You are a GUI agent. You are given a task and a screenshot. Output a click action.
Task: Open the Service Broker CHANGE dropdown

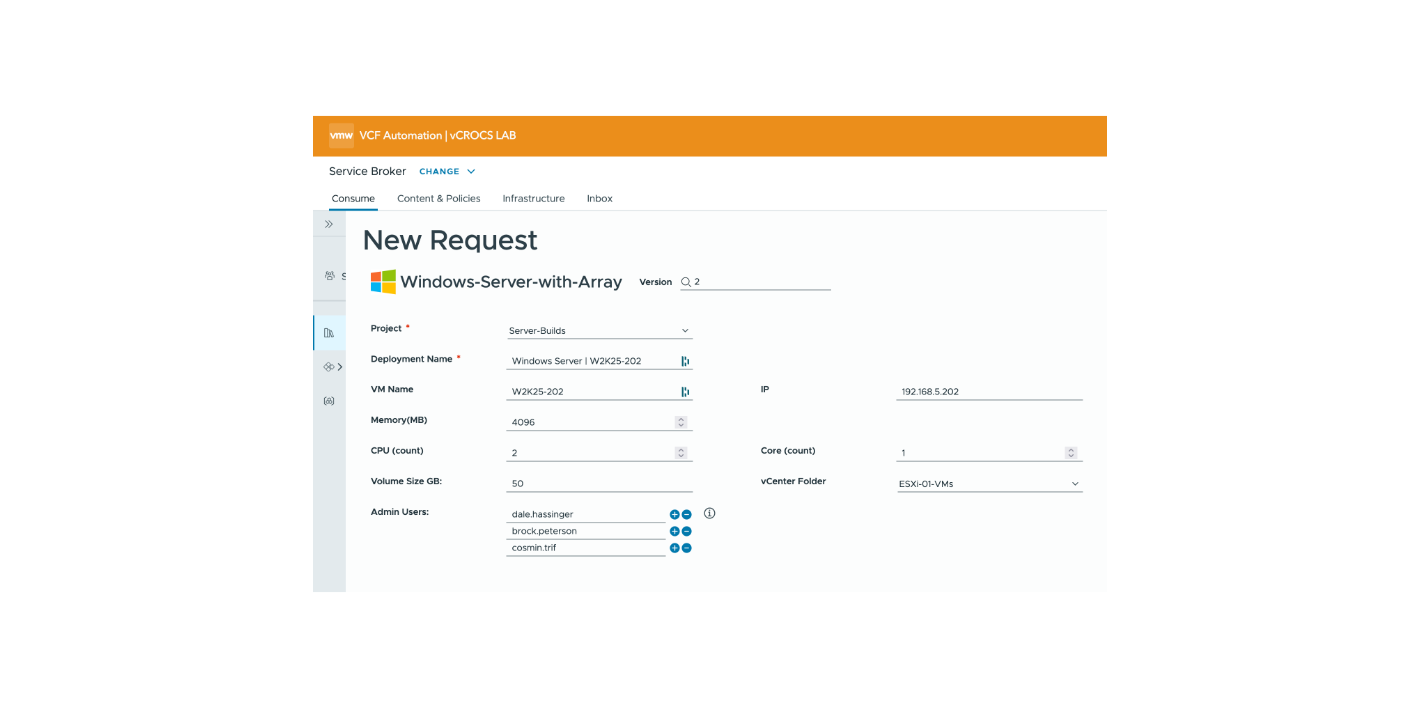pyautogui.click(x=447, y=172)
